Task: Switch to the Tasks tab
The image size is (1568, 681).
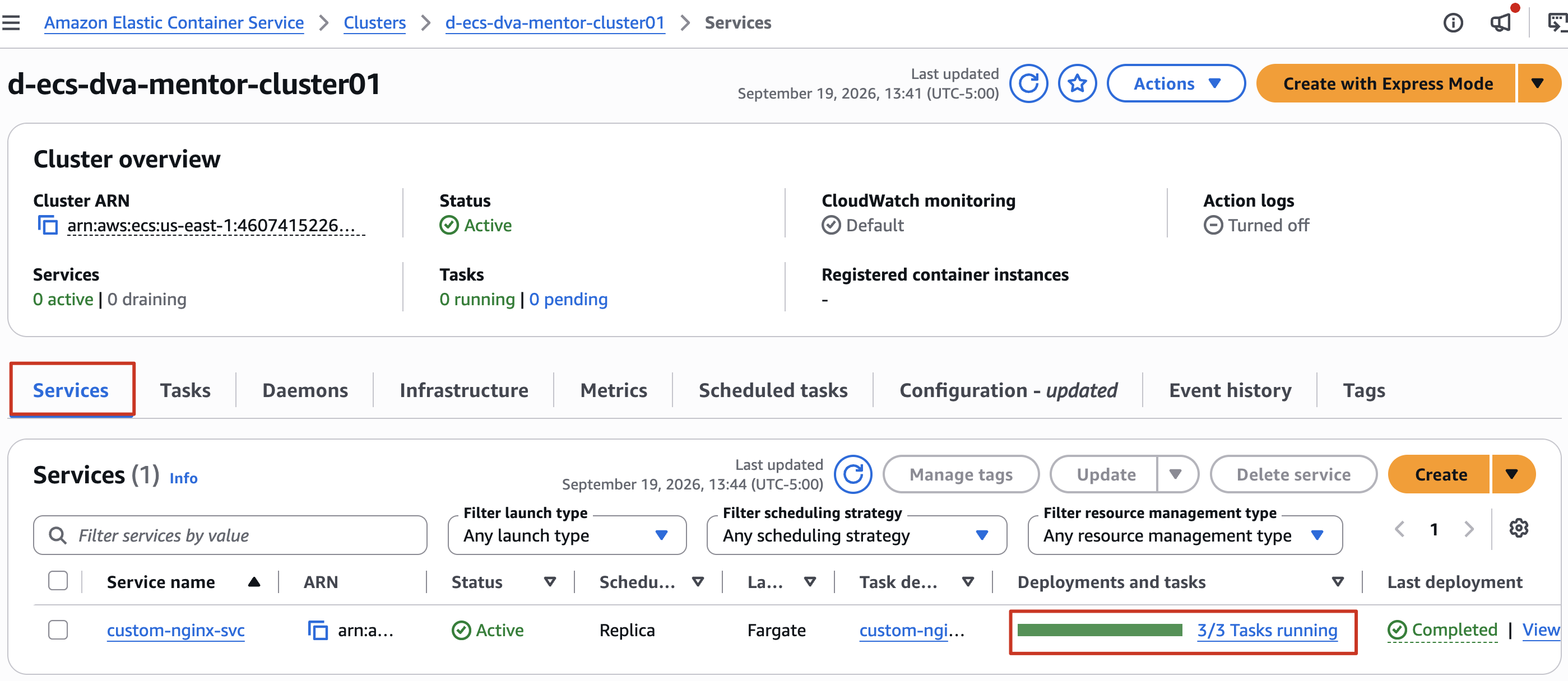Action: pyautogui.click(x=185, y=390)
